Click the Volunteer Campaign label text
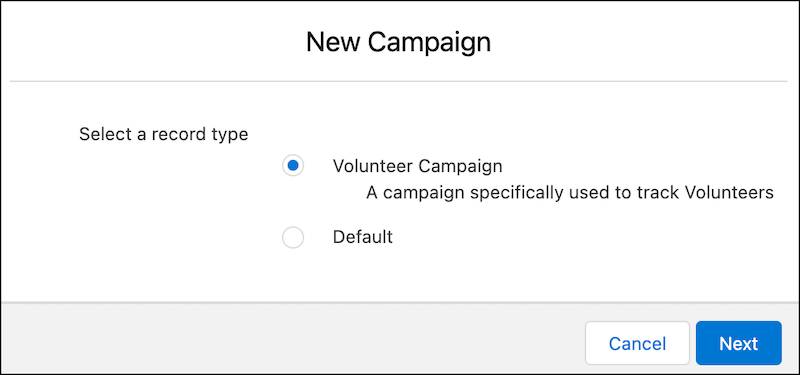 coord(417,166)
